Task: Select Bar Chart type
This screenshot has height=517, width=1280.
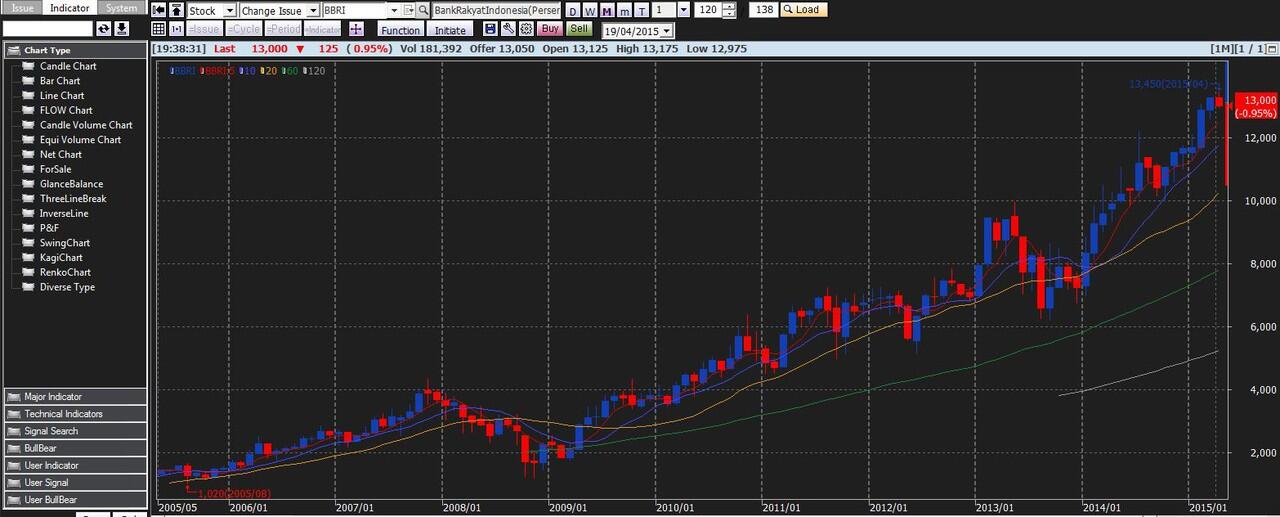Action: point(60,81)
